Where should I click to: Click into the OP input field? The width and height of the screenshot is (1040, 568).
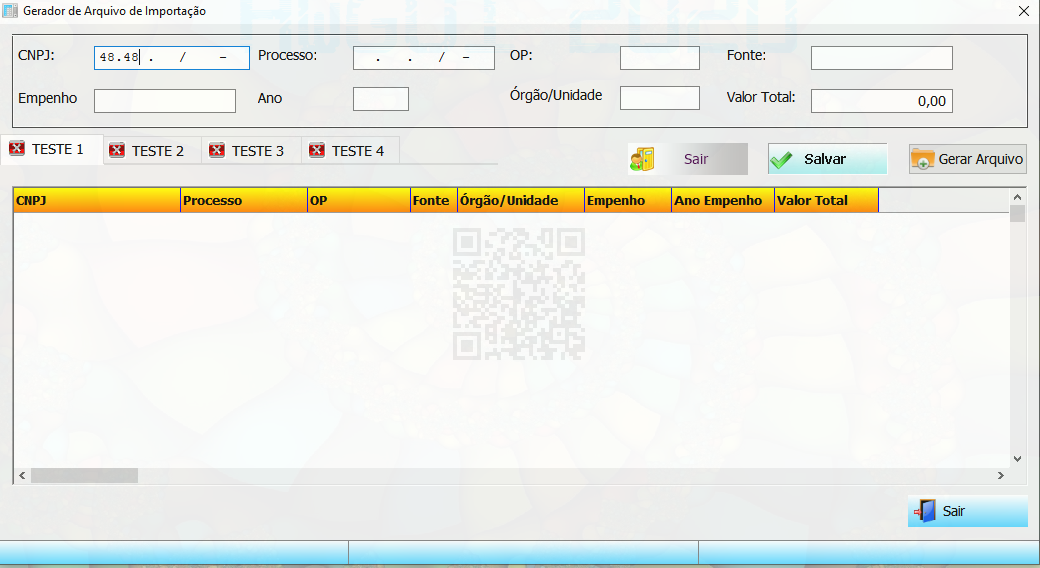(660, 58)
